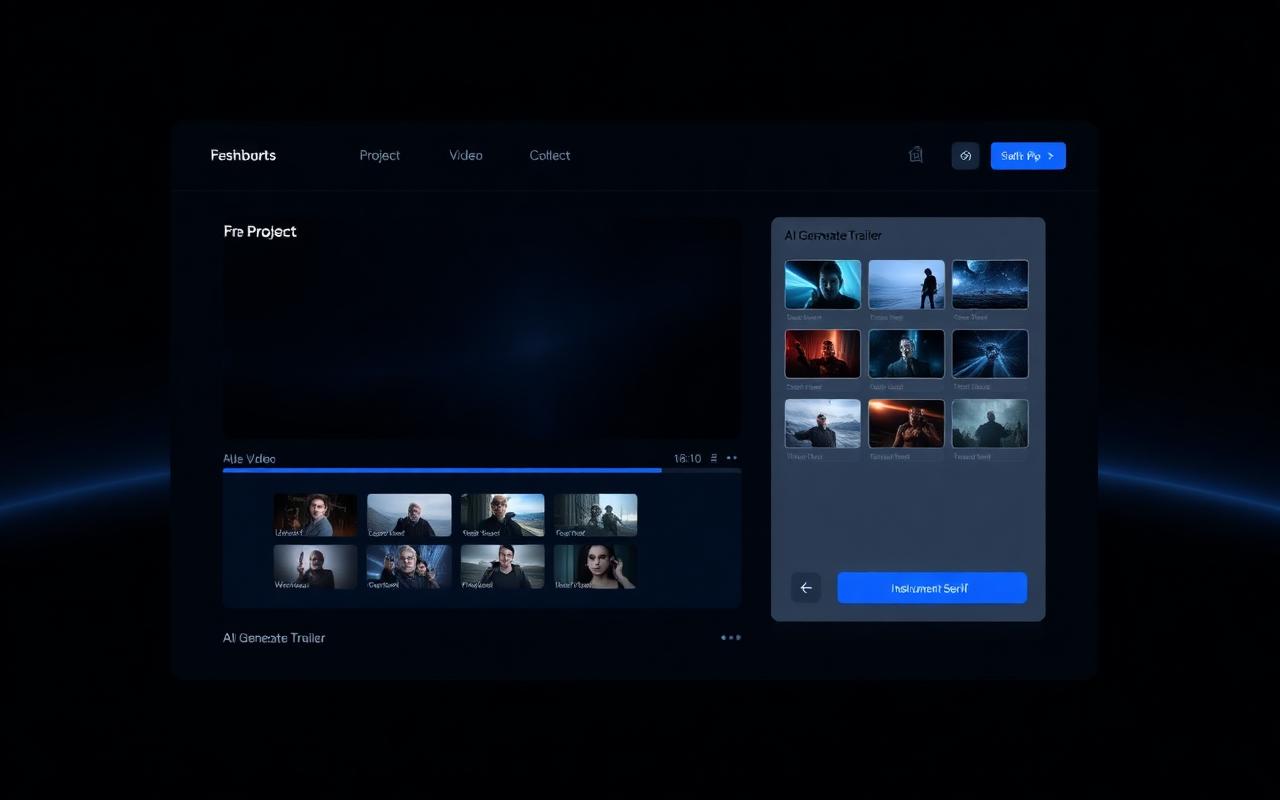Open three-dot menu in bottom AI Generate Trailer row
This screenshot has height=800, width=1280.
[731, 637]
